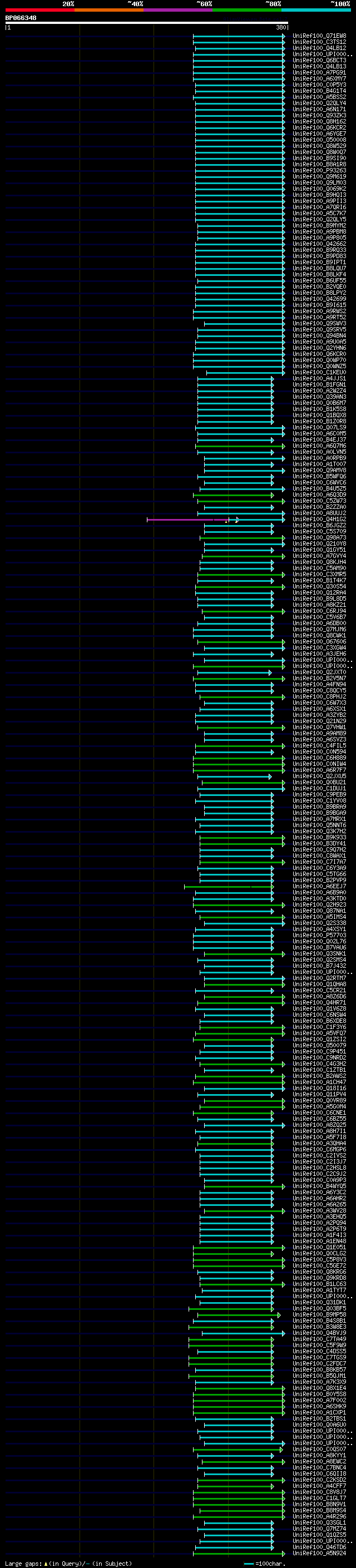The width and height of the screenshot is (356, 1568).
Task: Open hit UniRef100_A4JJS1
Action: point(319,378)
